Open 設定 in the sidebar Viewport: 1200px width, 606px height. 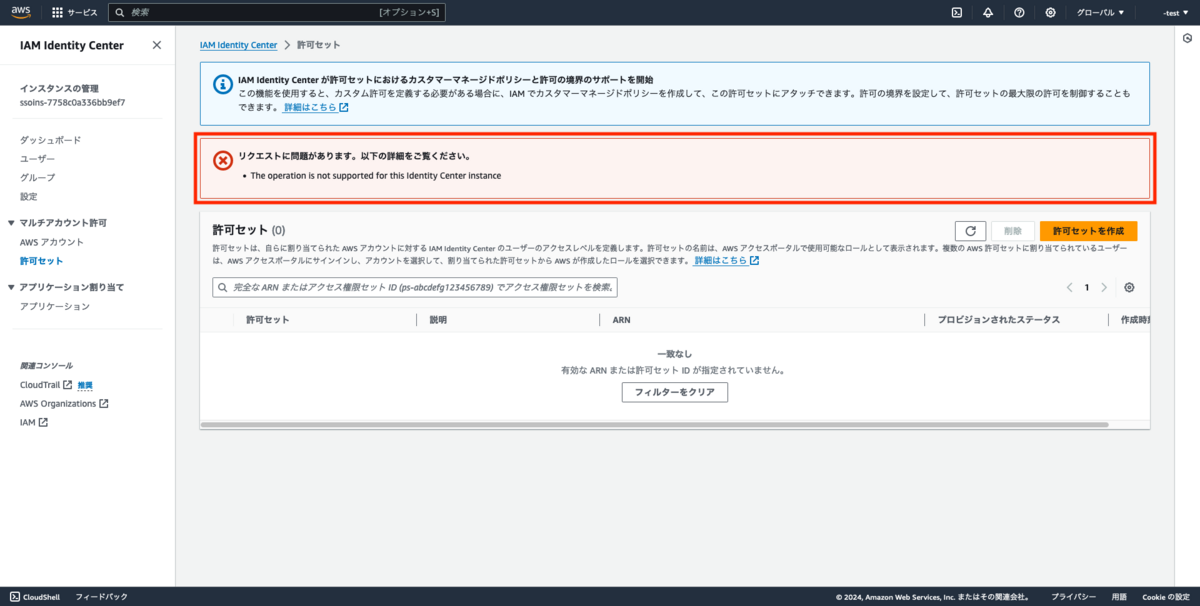29,196
